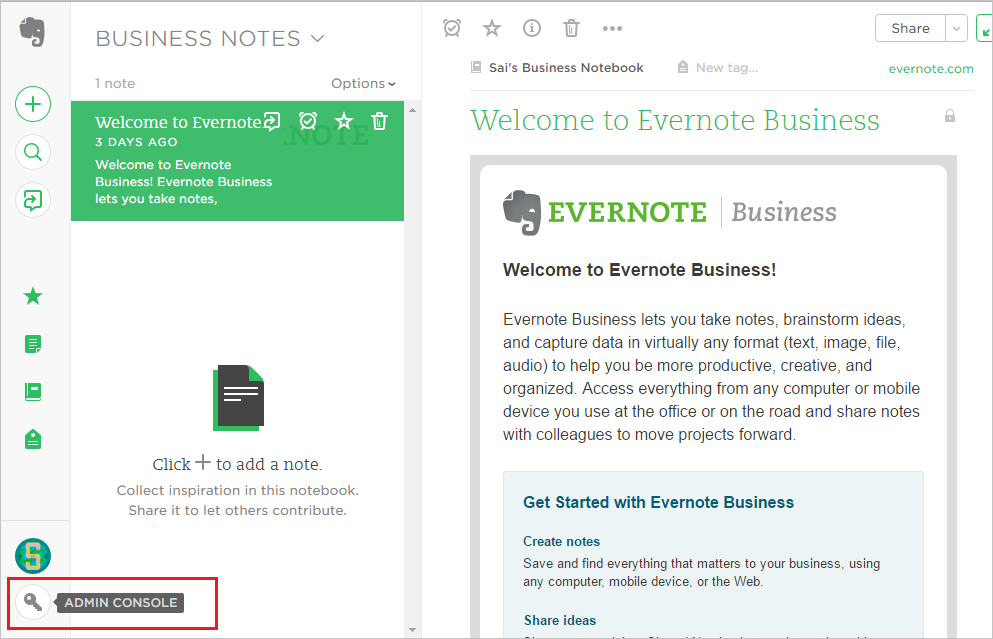Viewport: 993px width, 639px height.
Task: Click '1 note' count text
Action: [115, 84]
